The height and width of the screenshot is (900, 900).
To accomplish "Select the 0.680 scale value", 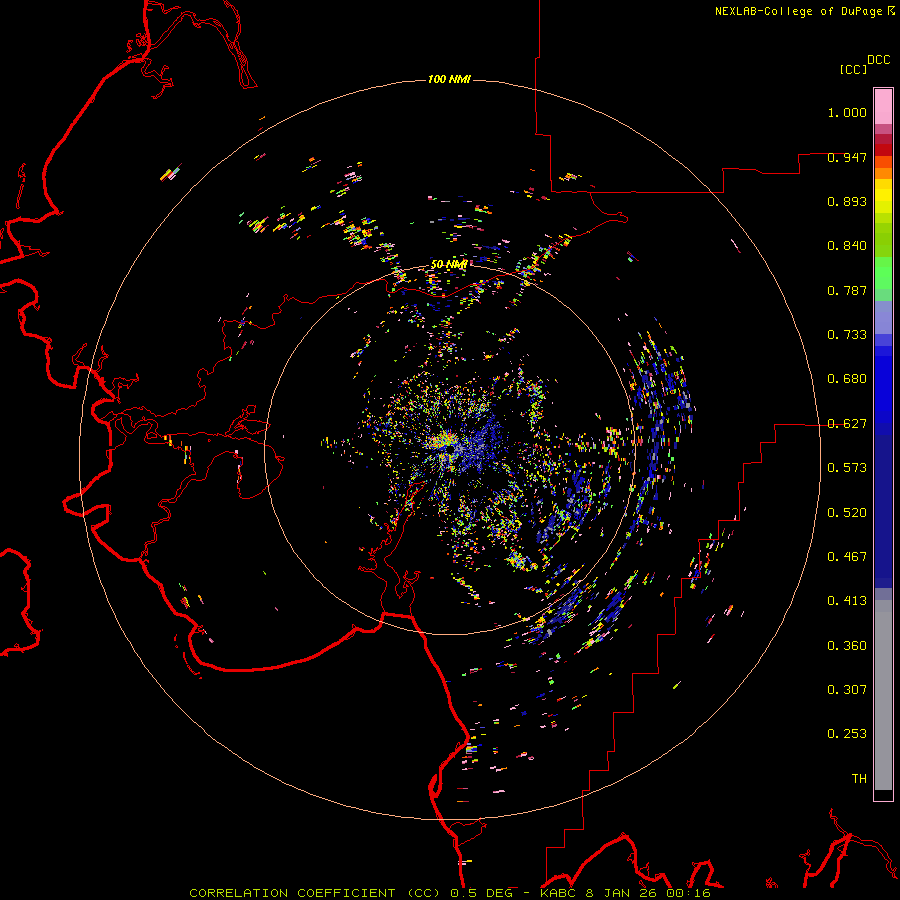I will [x=847, y=379].
